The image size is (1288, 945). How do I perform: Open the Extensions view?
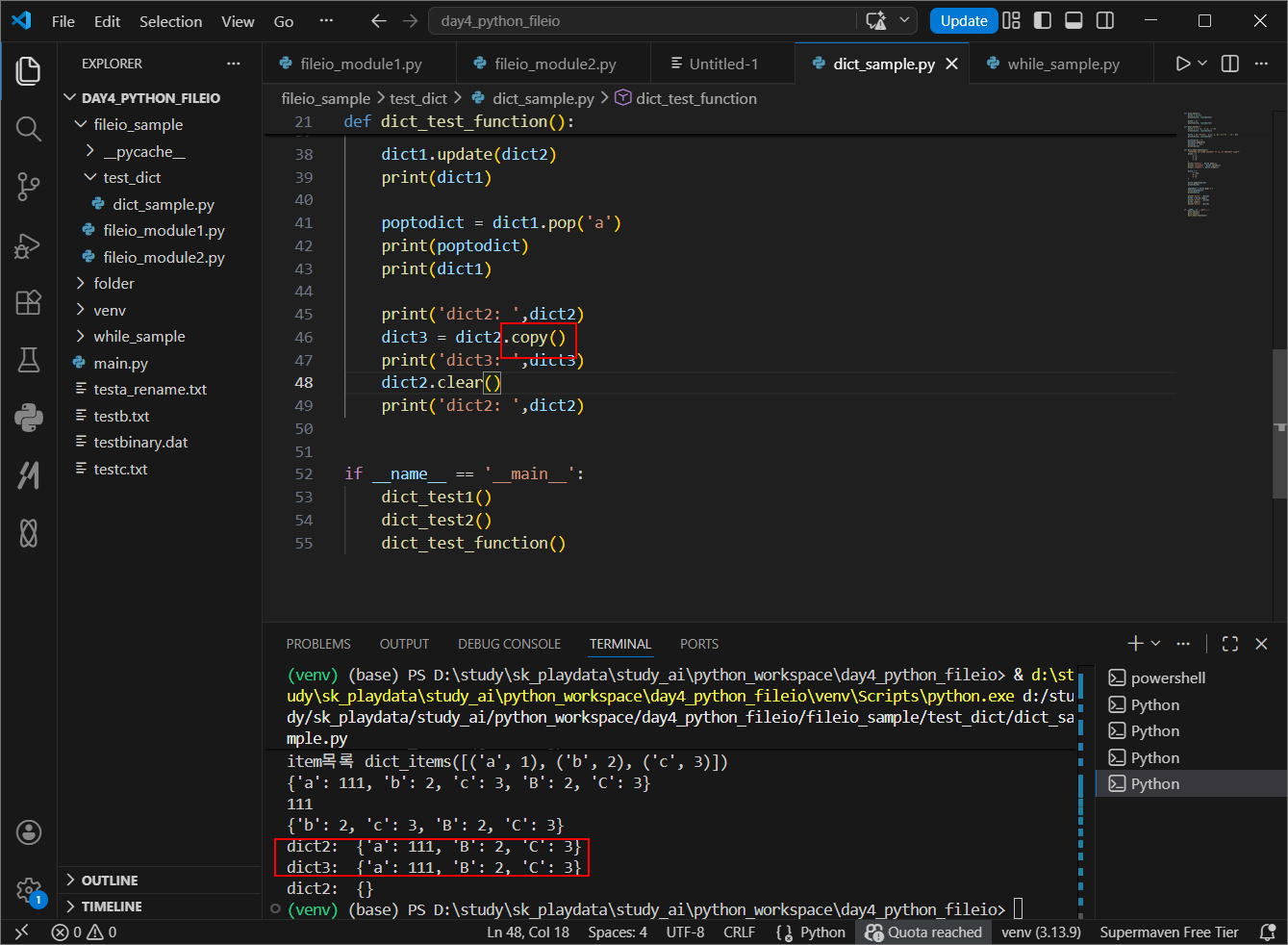point(29,303)
